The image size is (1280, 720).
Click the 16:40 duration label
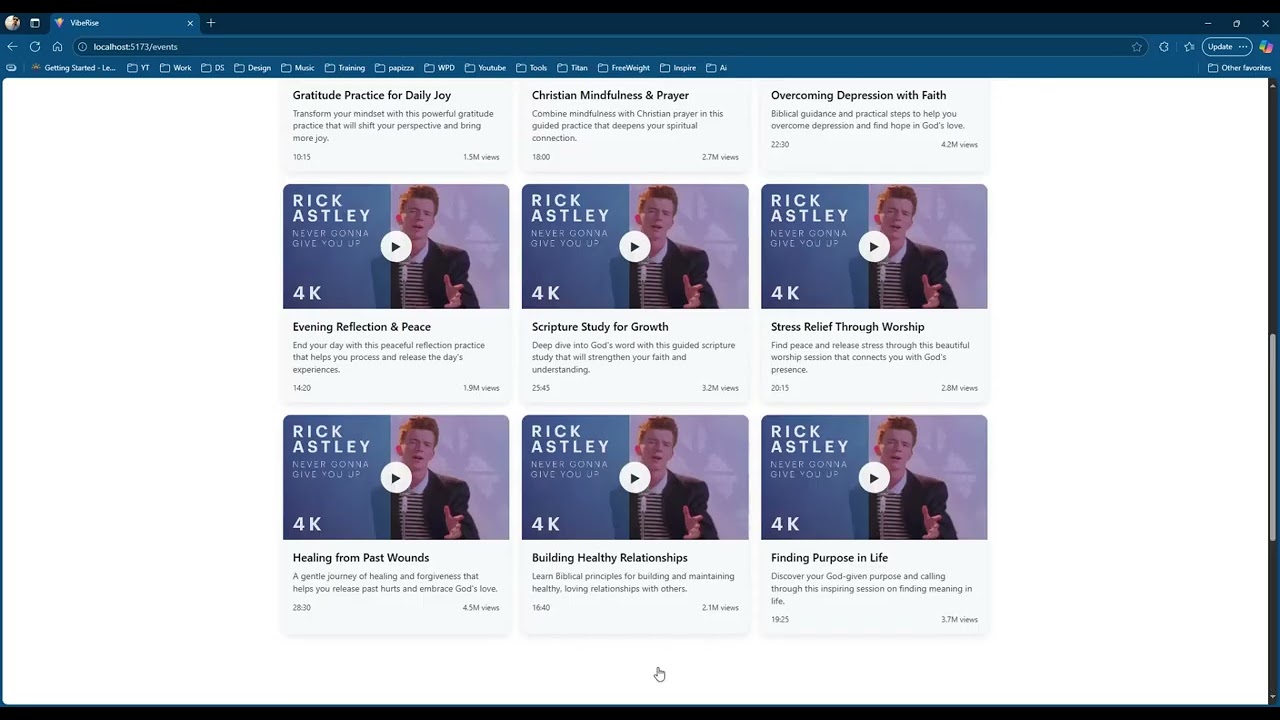pos(541,608)
